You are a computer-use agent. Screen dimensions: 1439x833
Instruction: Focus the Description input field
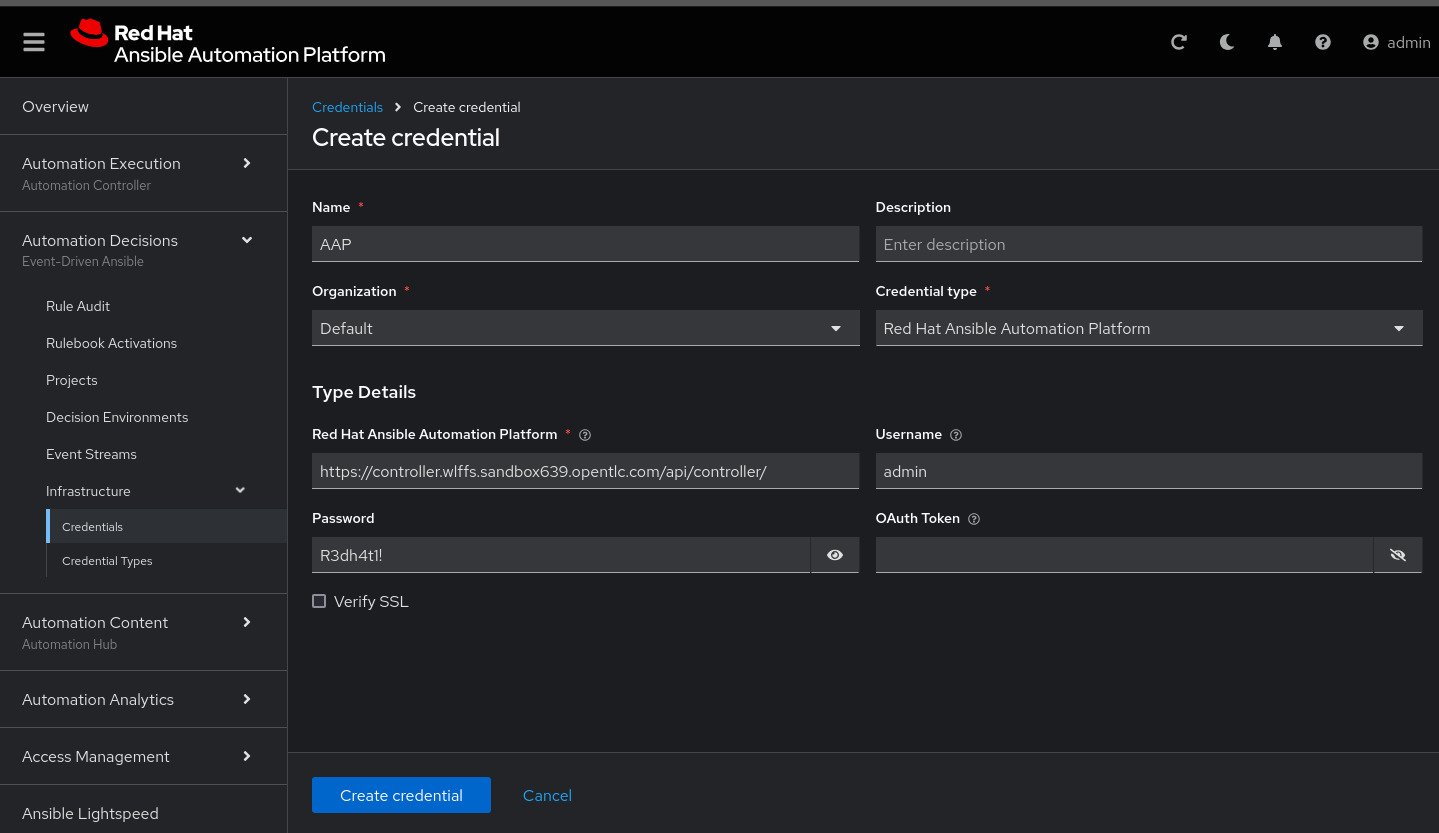pos(1149,244)
